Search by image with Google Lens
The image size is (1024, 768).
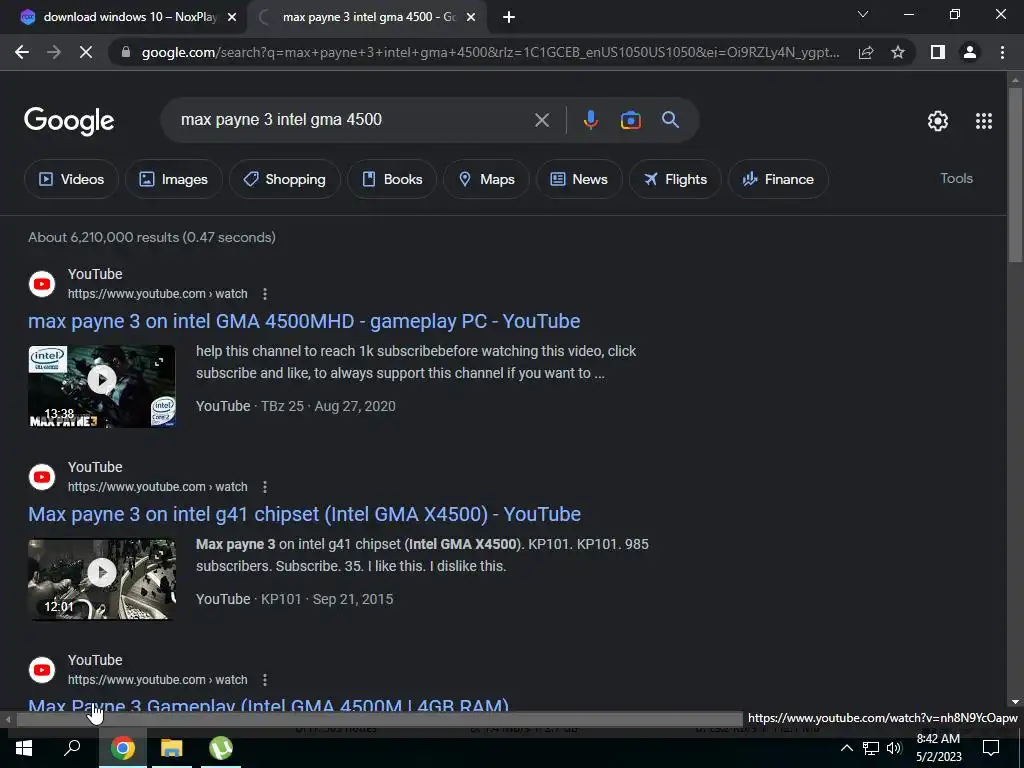630,120
